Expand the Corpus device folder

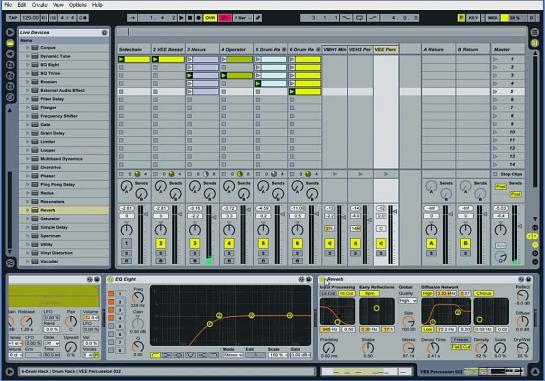click(x=27, y=48)
